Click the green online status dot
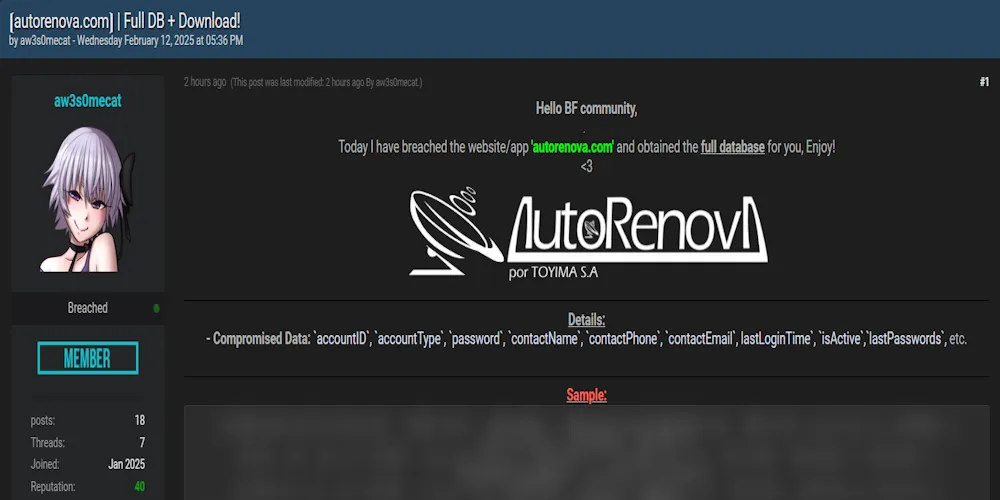Viewport: 1000px width, 500px height. point(156,309)
